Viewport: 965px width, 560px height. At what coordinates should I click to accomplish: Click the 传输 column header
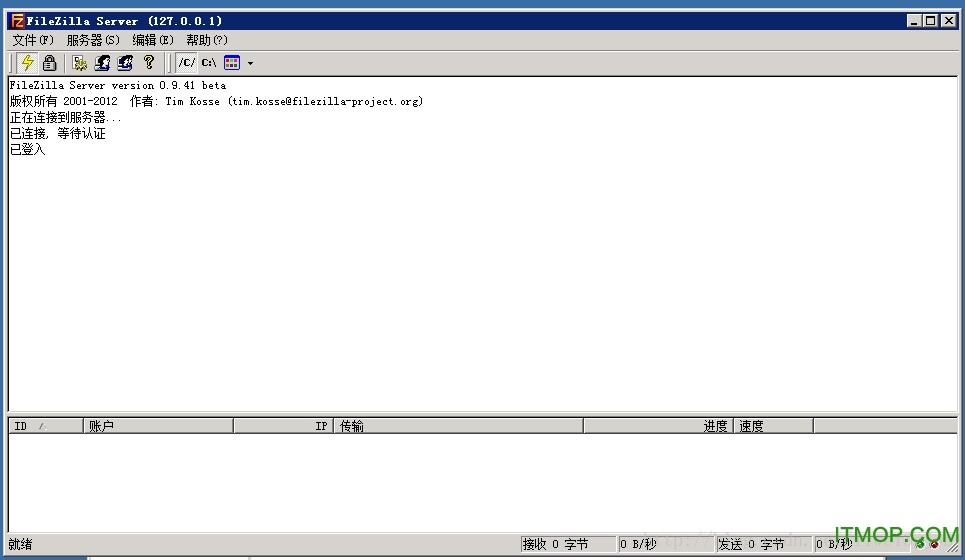pyautogui.click(x=459, y=426)
